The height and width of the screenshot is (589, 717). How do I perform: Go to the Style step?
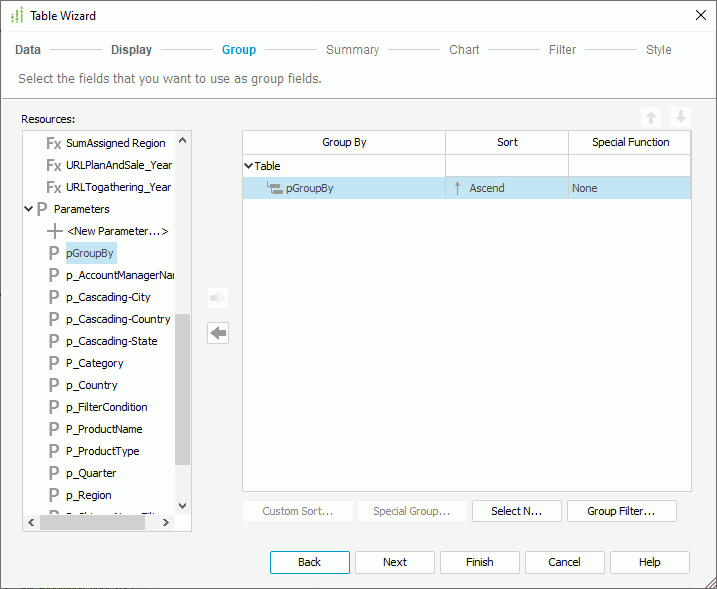click(x=658, y=49)
